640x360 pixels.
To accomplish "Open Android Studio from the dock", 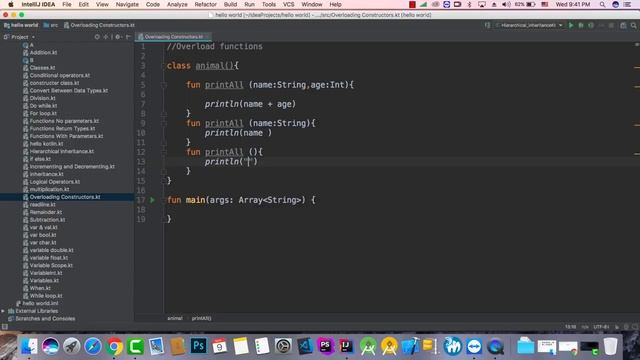I will [368, 347].
